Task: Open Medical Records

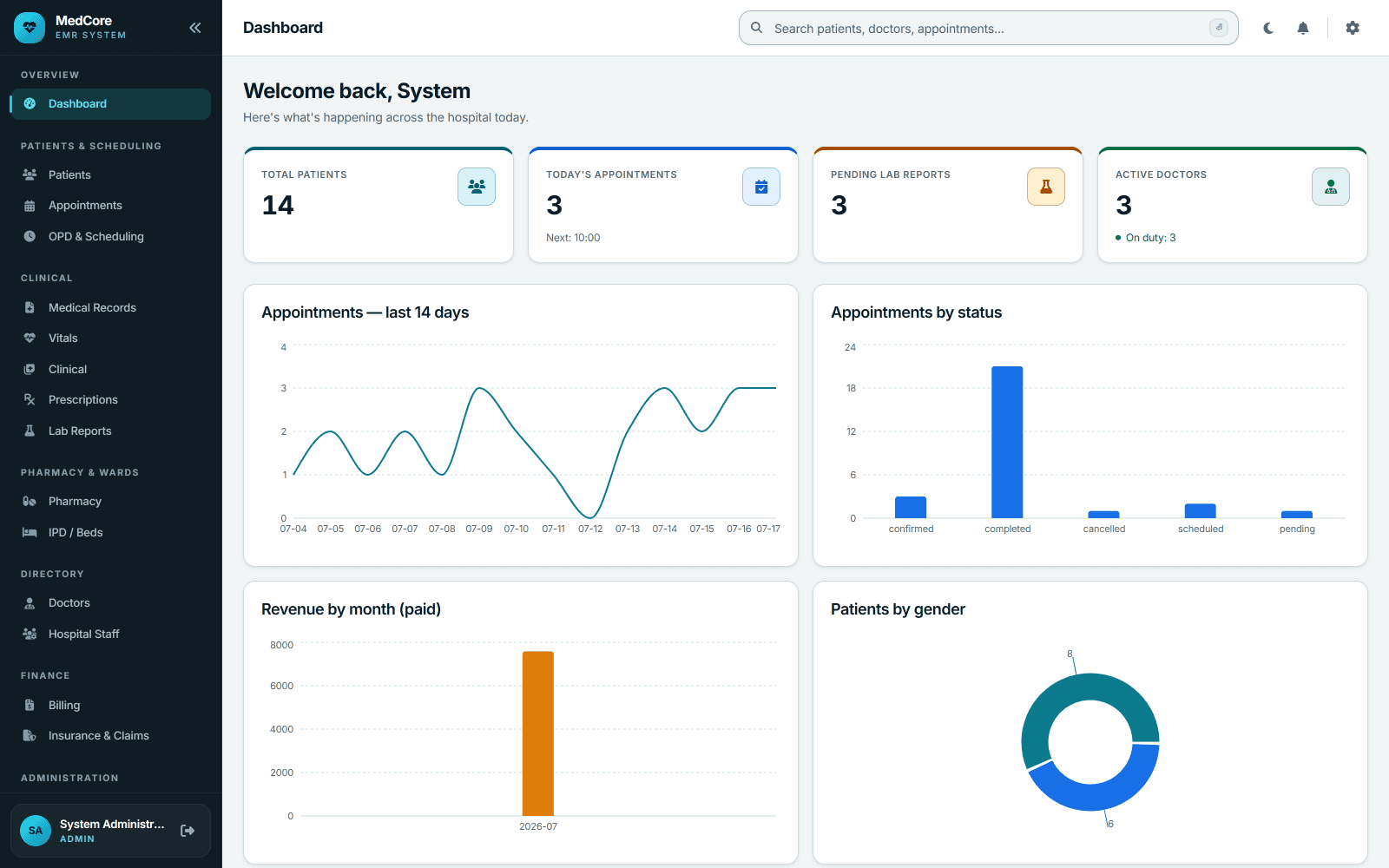Action: (x=110, y=307)
